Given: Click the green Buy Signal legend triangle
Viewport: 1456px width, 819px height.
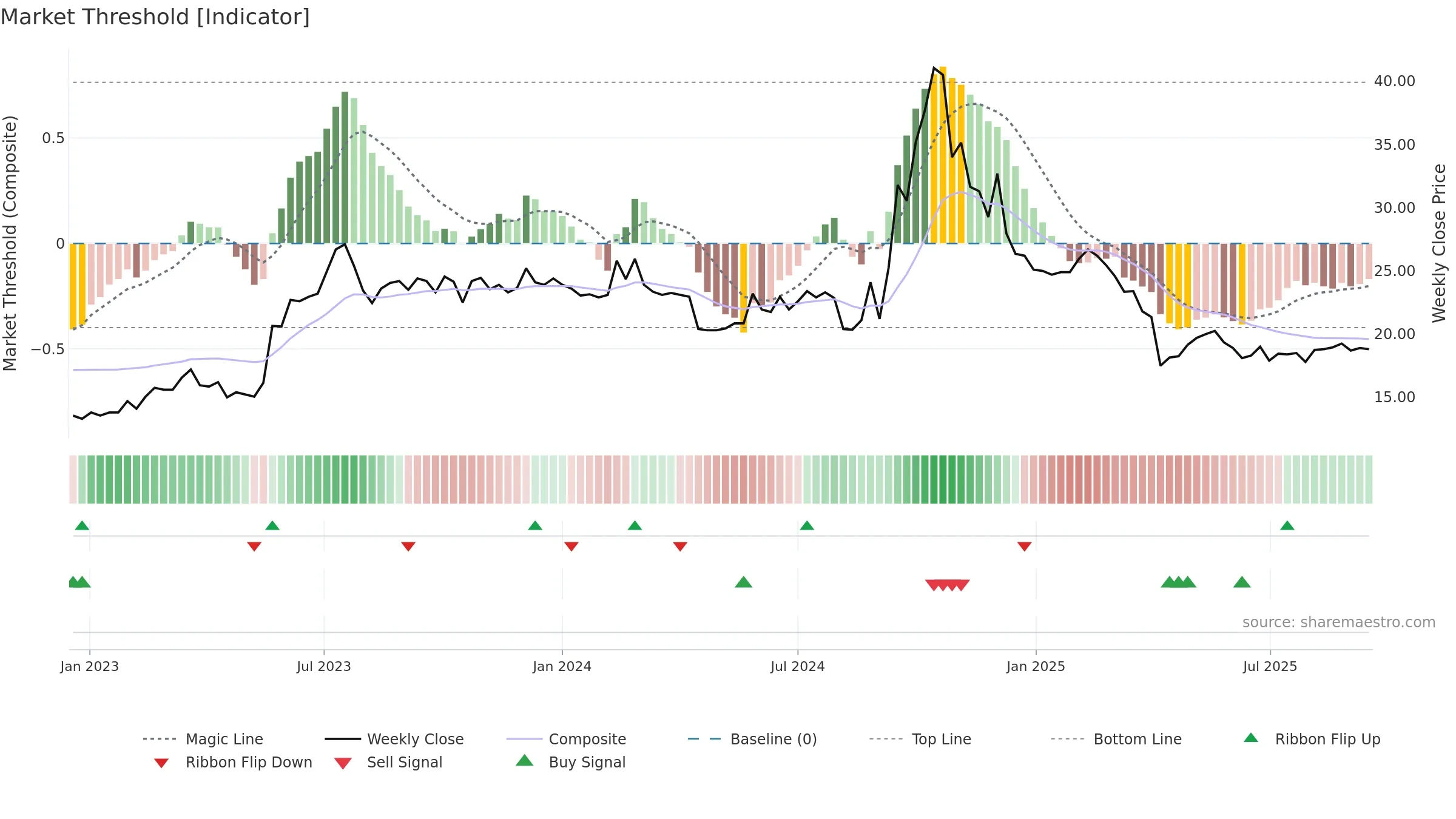Looking at the screenshot, I should 524,761.
